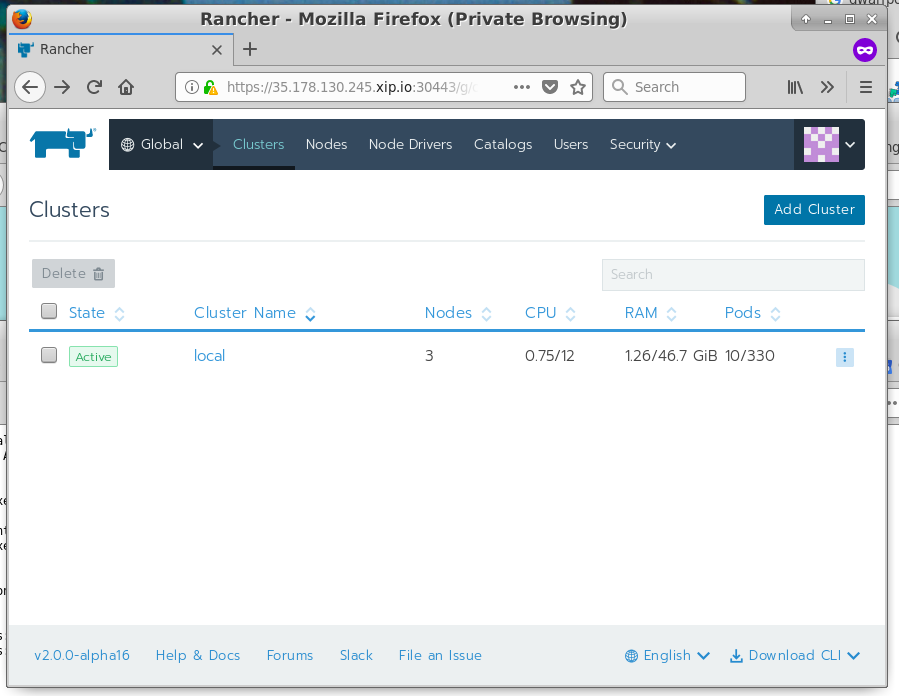
Task: Click the trash Delete button
Action: coord(73,273)
